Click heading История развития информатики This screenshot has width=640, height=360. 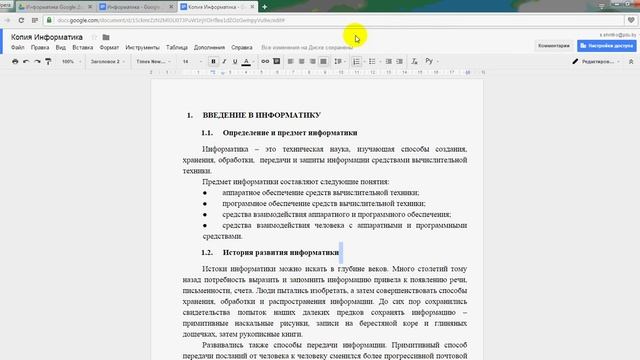281,253
